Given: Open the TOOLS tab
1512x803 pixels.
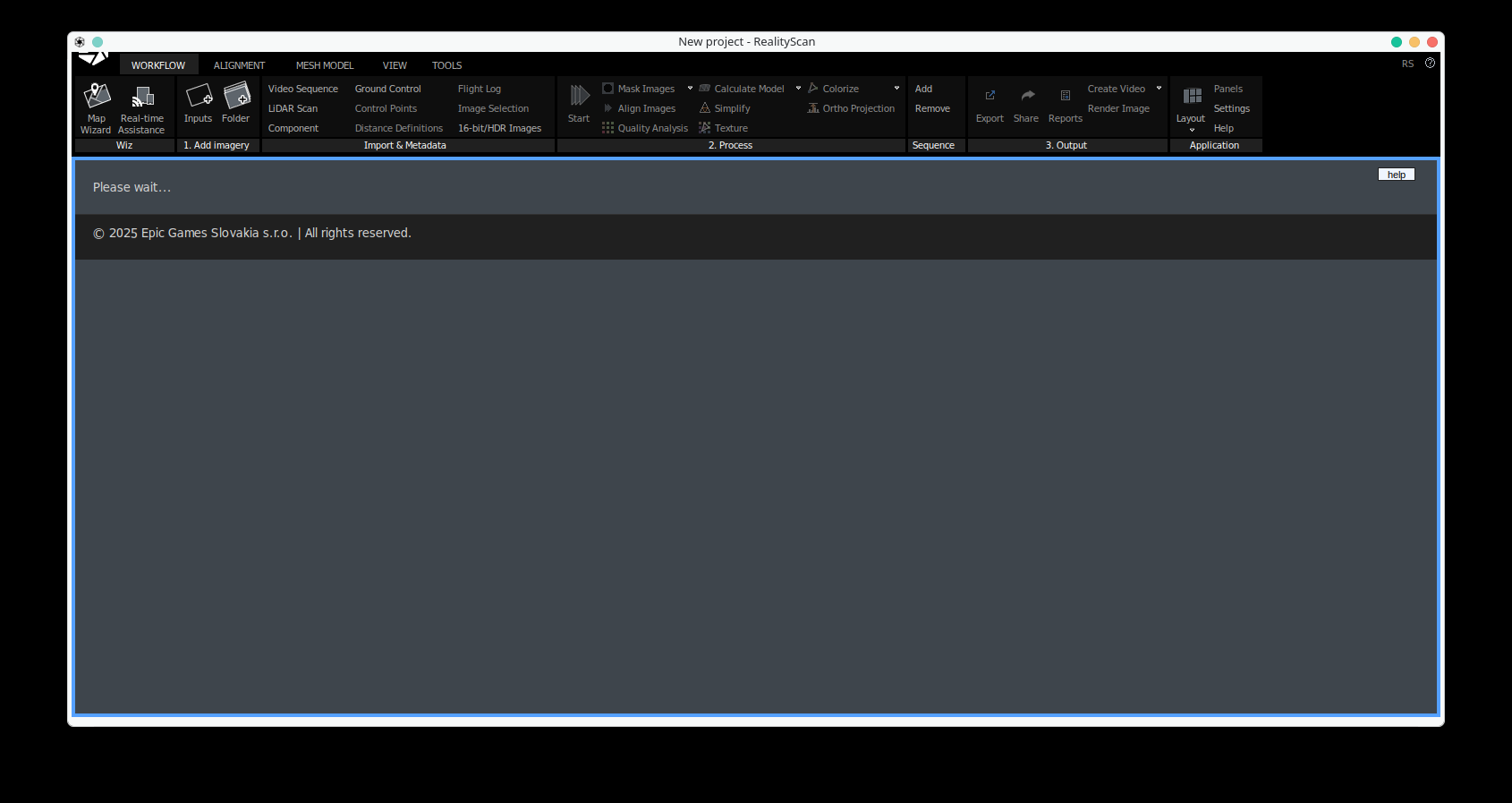Looking at the screenshot, I should click(x=446, y=65).
